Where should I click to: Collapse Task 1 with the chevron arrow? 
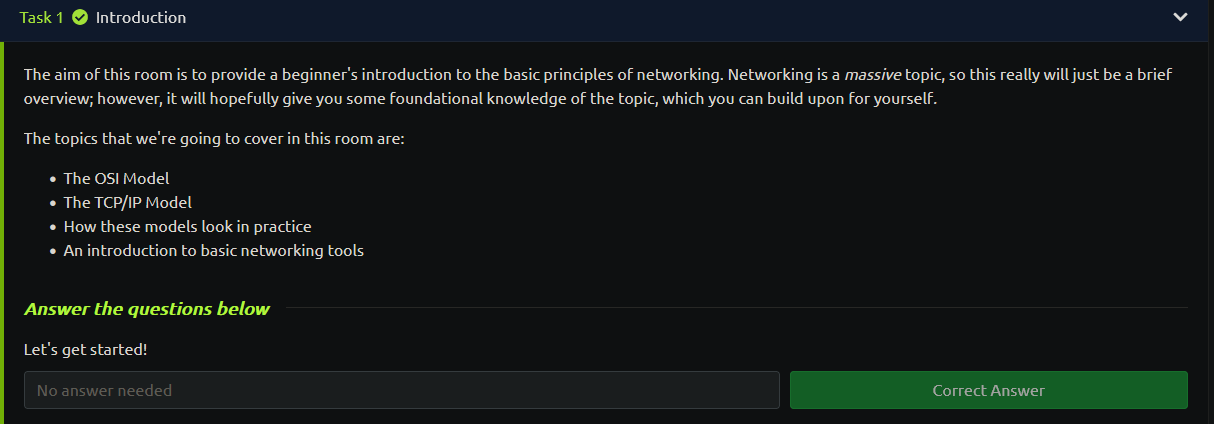point(1180,17)
